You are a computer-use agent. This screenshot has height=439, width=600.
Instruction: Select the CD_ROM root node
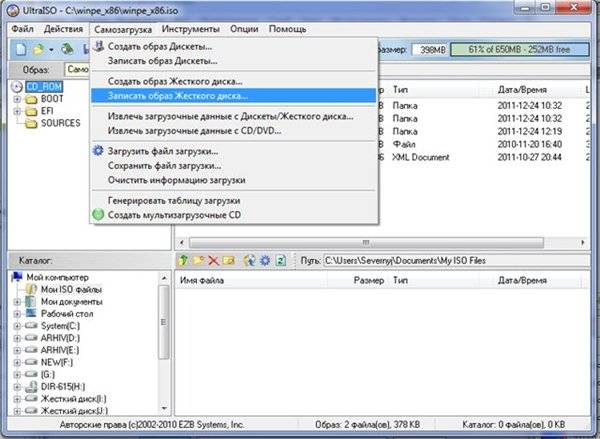pos(44,87)
